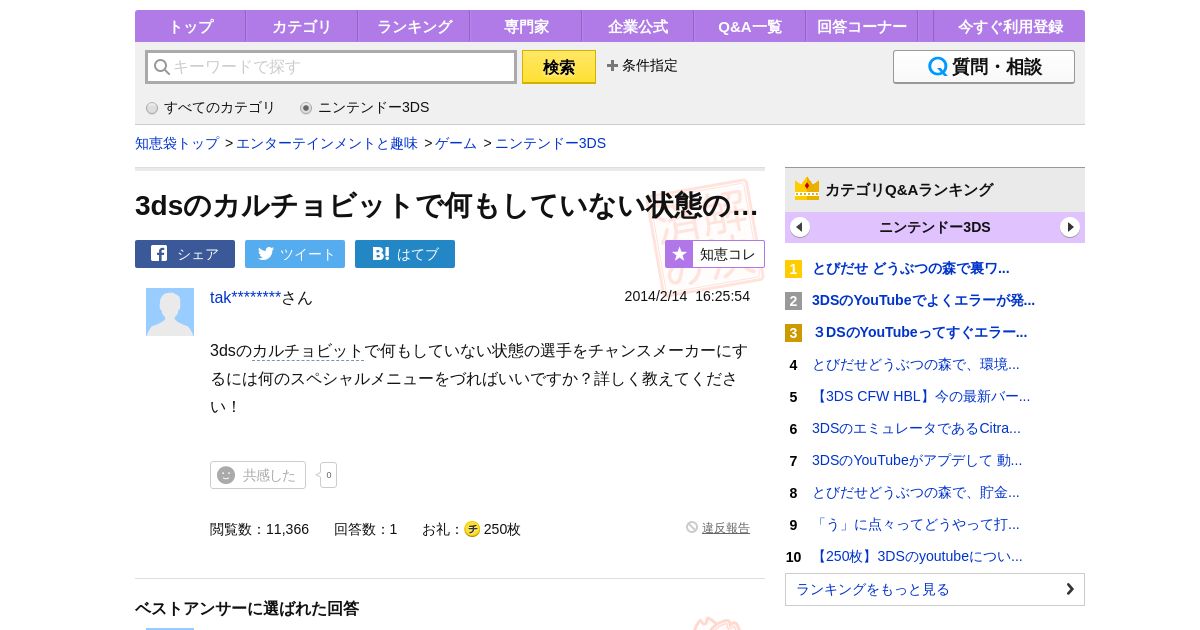Click the chevron on ランキングをもっと見る
The image size is (1200, 630).
1070,589
